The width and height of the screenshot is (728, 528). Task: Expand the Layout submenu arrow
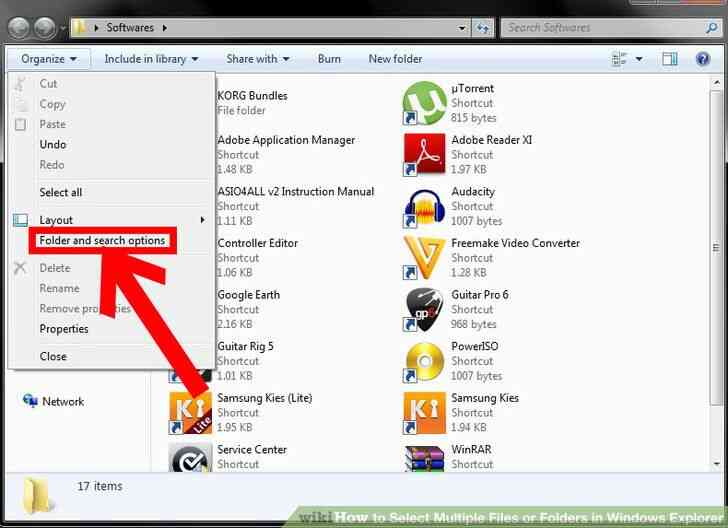click(202, 220)
